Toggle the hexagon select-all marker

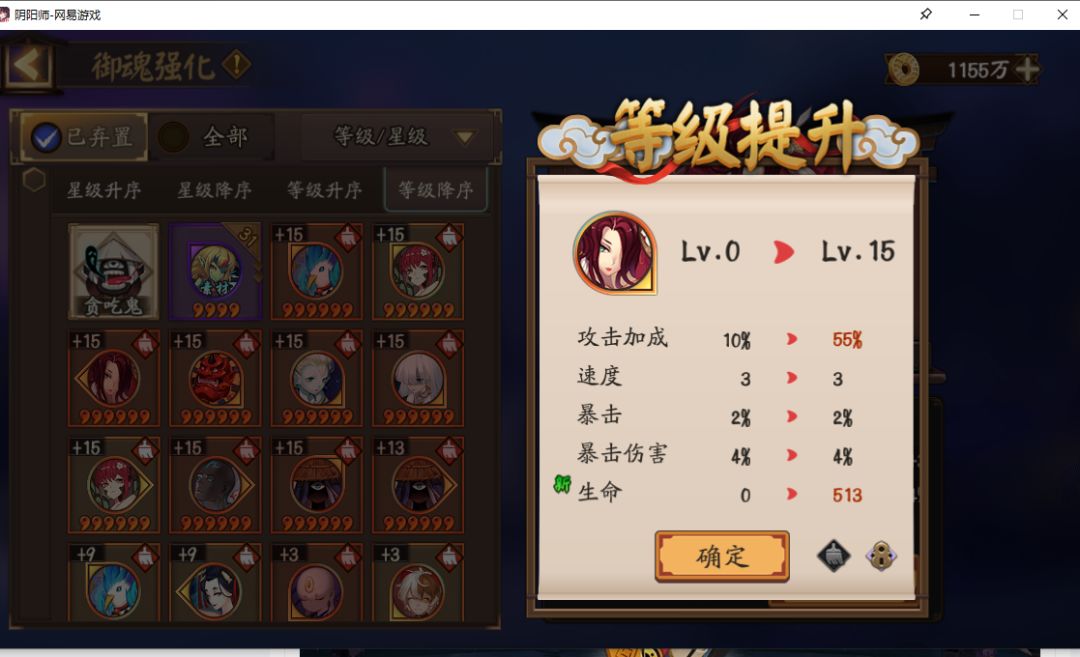coord(34,180)
